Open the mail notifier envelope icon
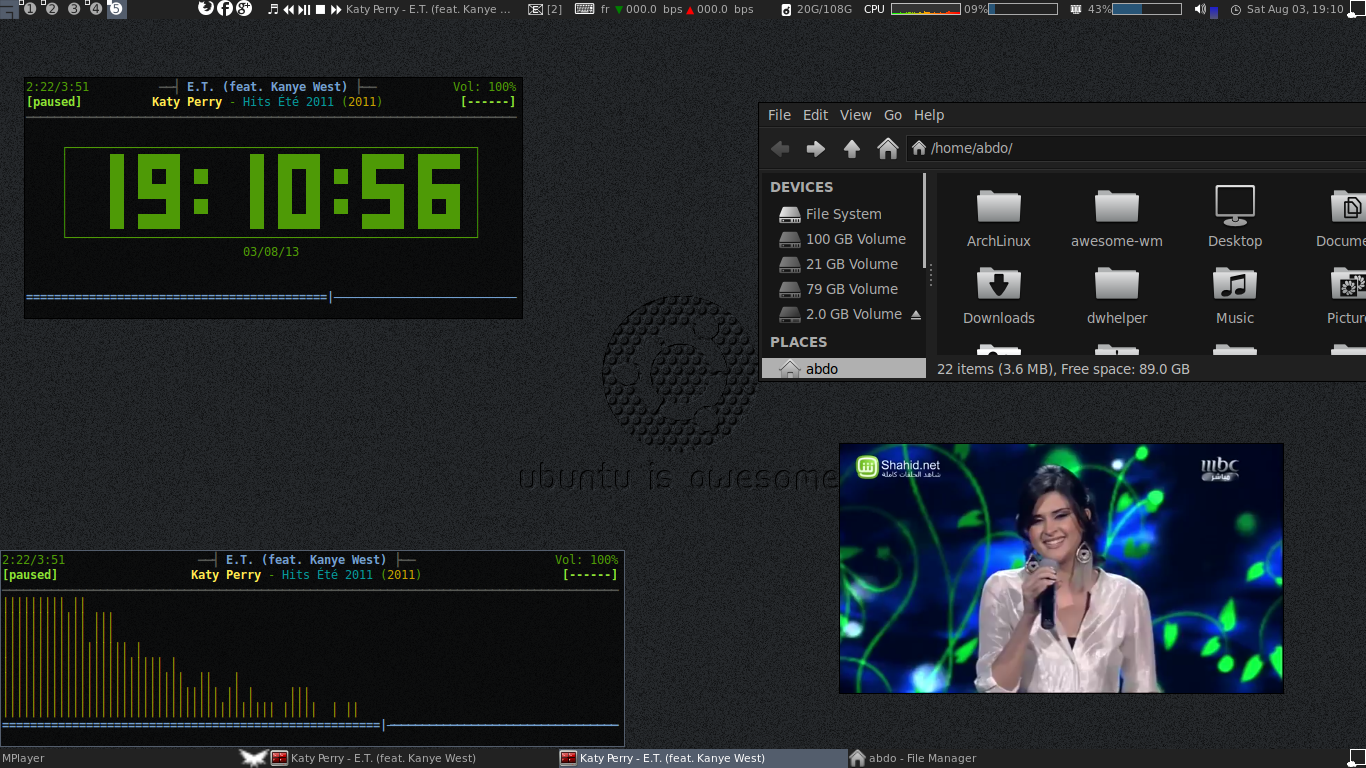The height and width of the screenshot is (768, 1366). pyautogui.click(x=535, y=9)
